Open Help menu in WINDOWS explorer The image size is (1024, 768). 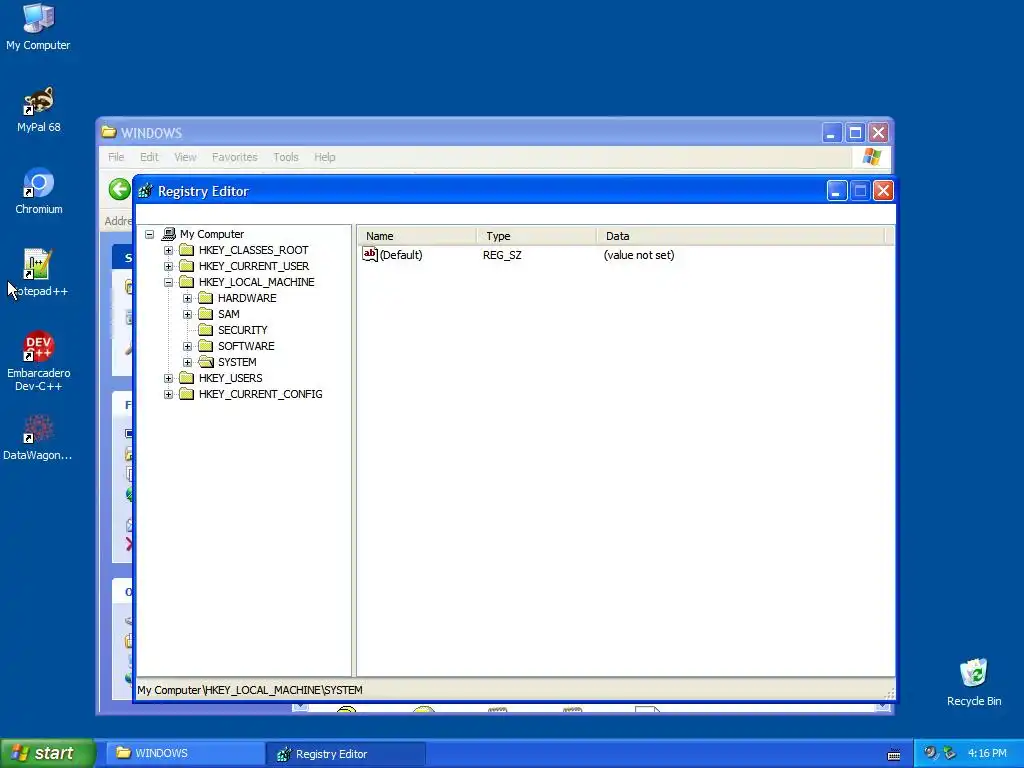325,157
